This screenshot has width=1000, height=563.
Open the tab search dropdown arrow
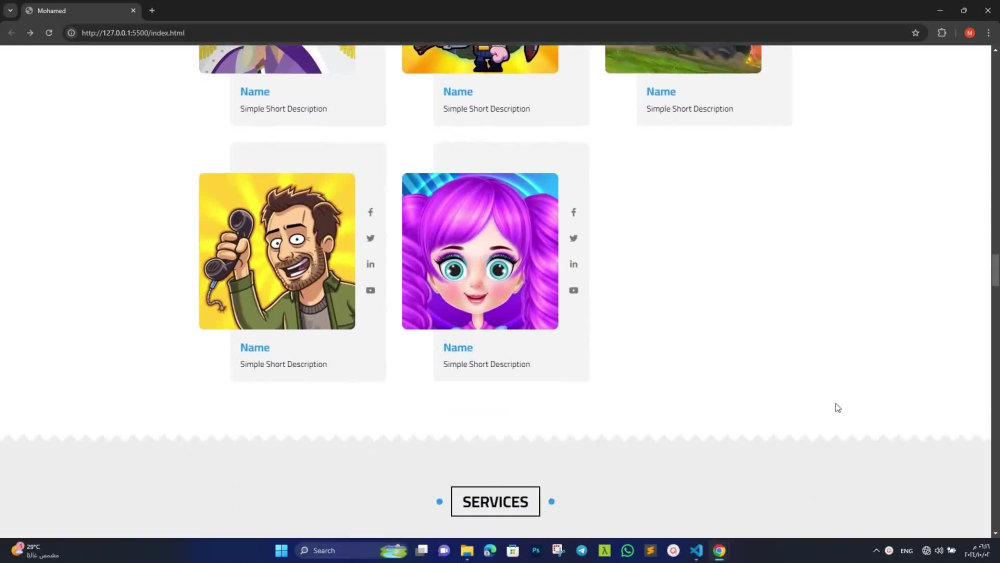pyautogui.click(x=10, y=10)
